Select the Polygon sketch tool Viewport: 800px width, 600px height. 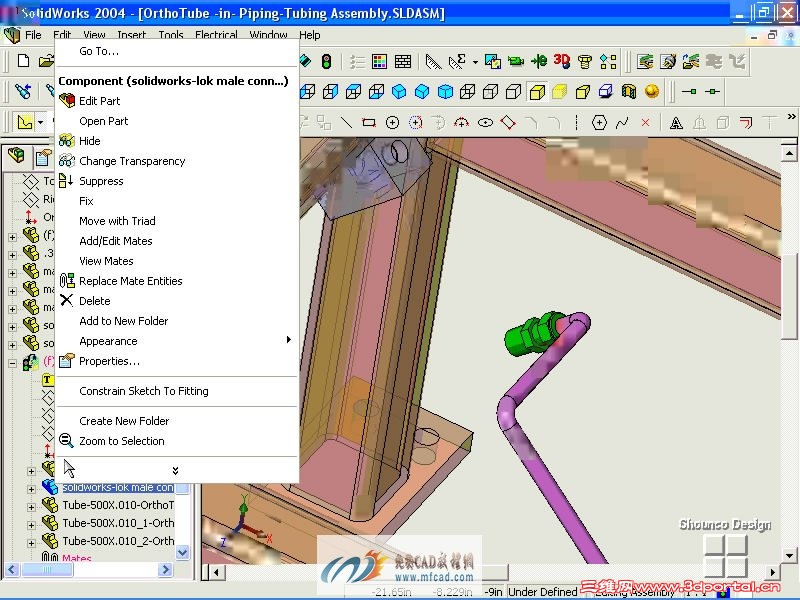tap(599, 122)
